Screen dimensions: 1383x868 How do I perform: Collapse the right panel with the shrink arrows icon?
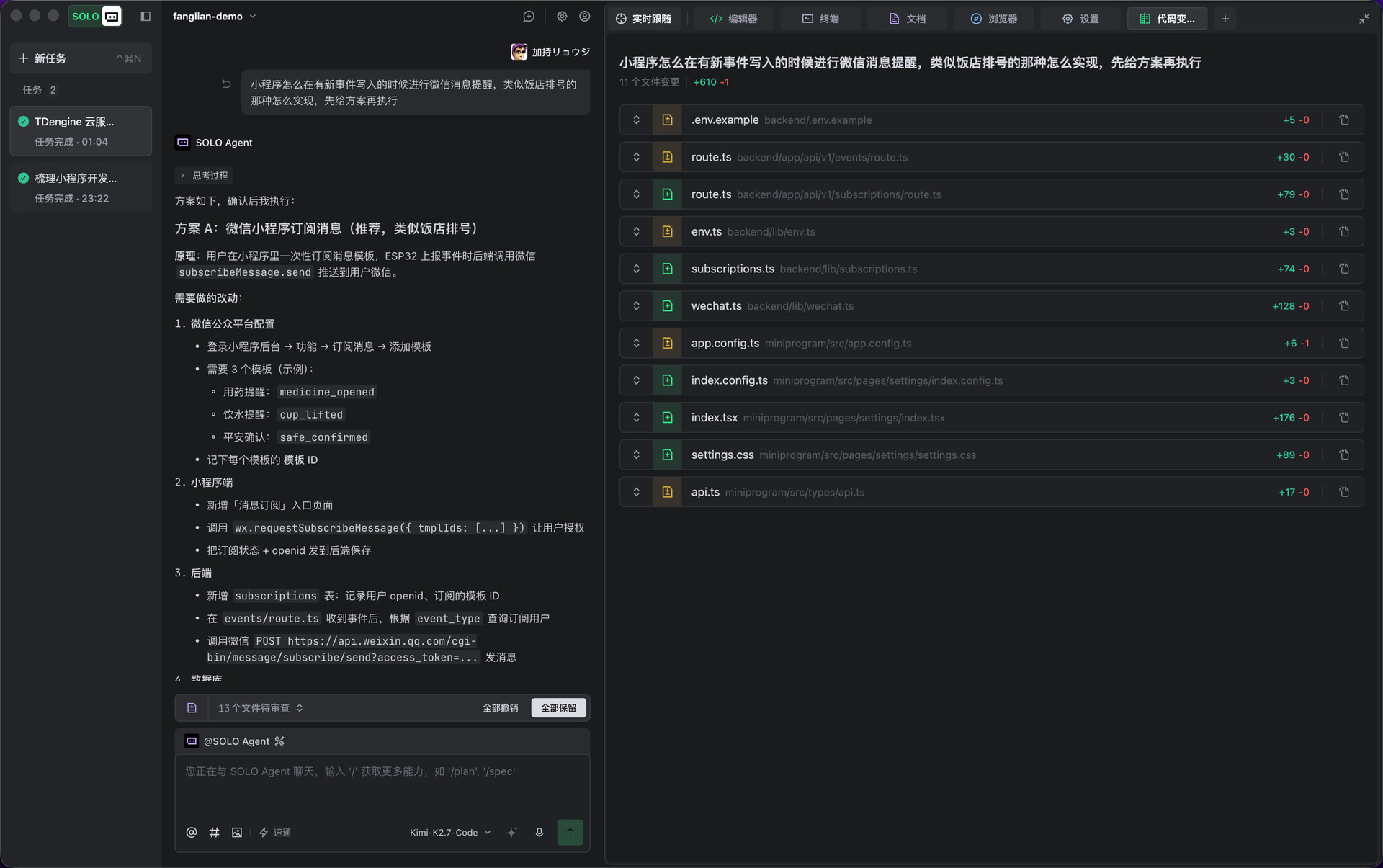coord(1364,19)
